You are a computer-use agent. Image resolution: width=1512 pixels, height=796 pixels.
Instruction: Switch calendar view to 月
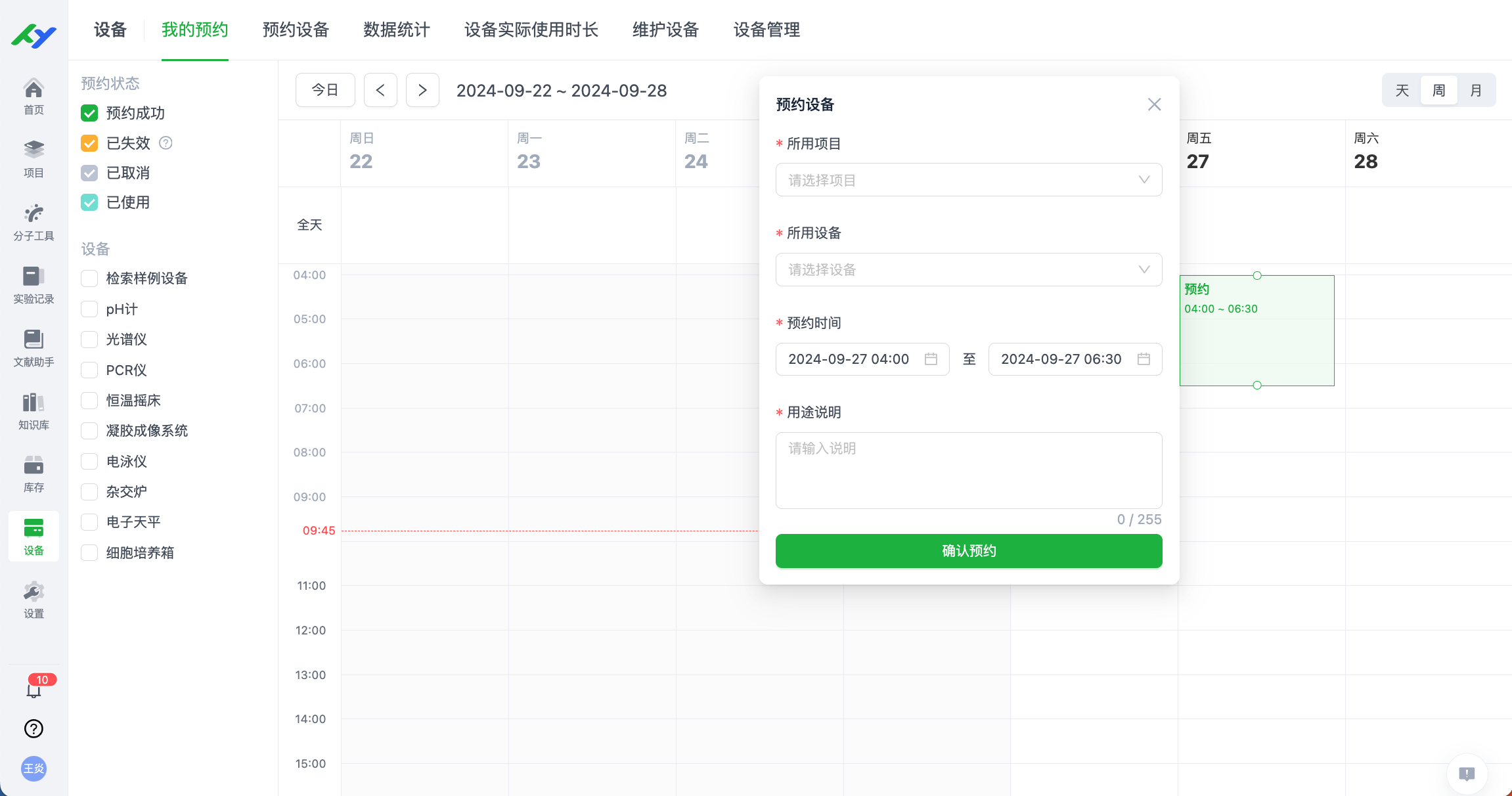pos(1476,90)
